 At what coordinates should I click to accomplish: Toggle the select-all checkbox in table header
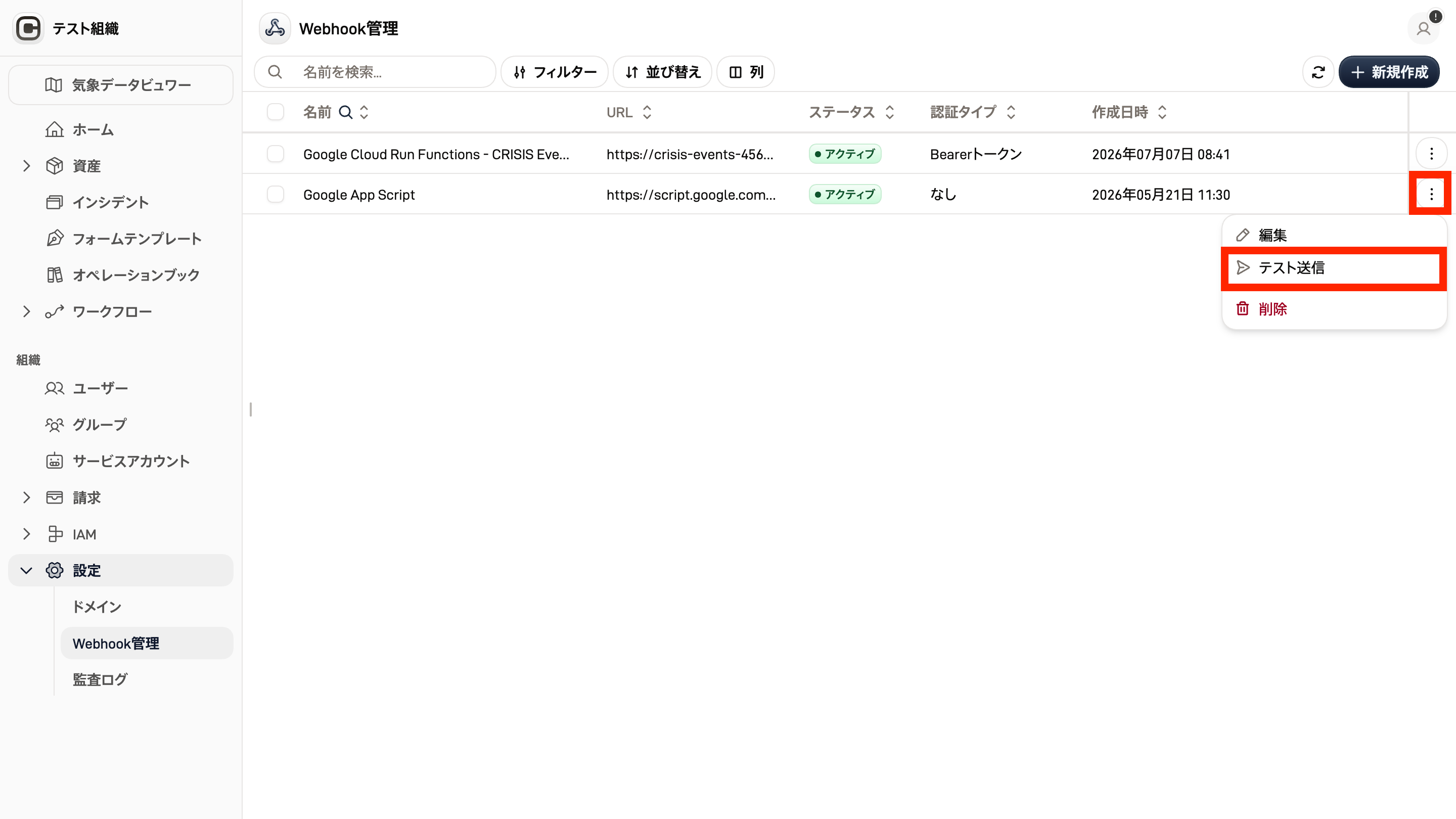(x=275, y=112)
